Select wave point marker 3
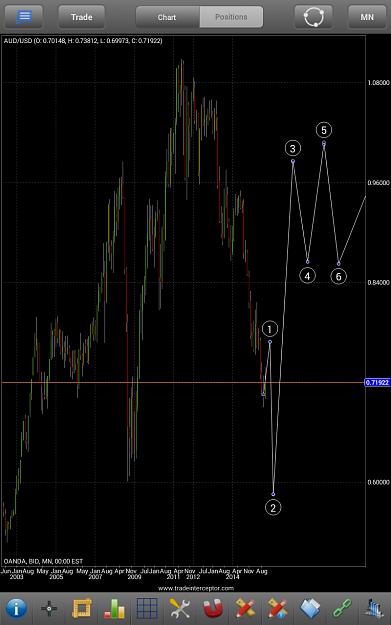The height and width of the screenshot is (625, 391). (x=293, y=149)
